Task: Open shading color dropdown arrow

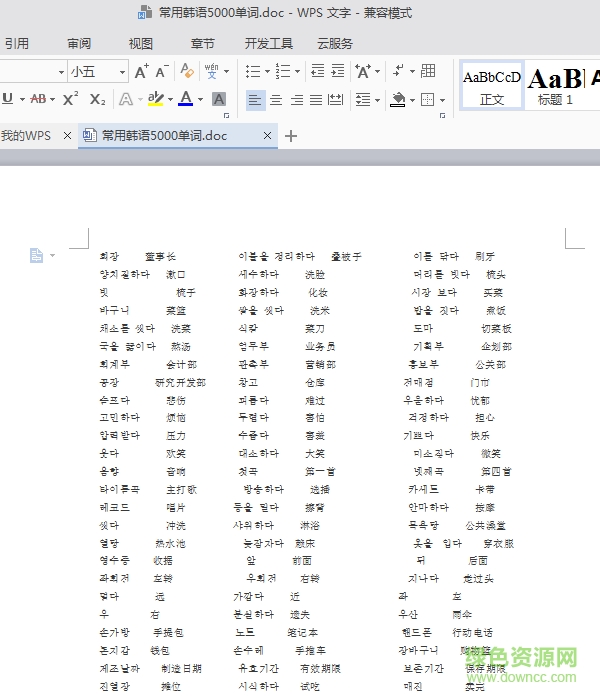Action: pyautogui.click(x=412, y=100)
